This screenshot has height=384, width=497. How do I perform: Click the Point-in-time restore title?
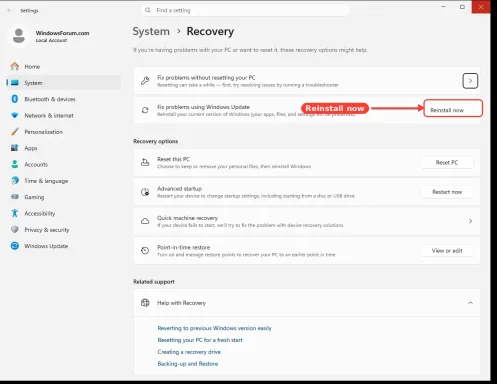pyautogui.click(x=184, y=247)
